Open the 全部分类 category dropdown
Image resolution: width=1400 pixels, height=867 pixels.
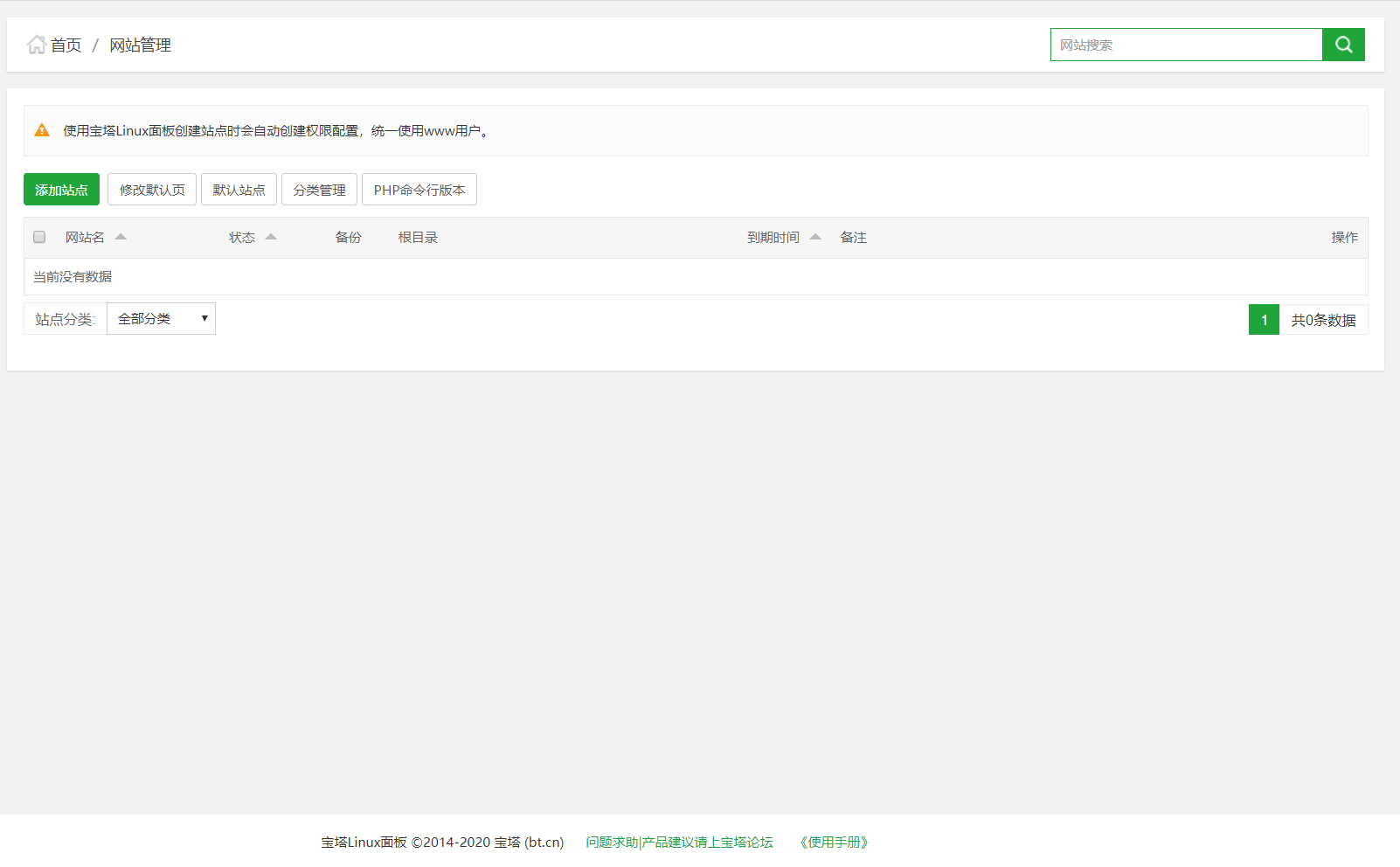click(161, 319)
